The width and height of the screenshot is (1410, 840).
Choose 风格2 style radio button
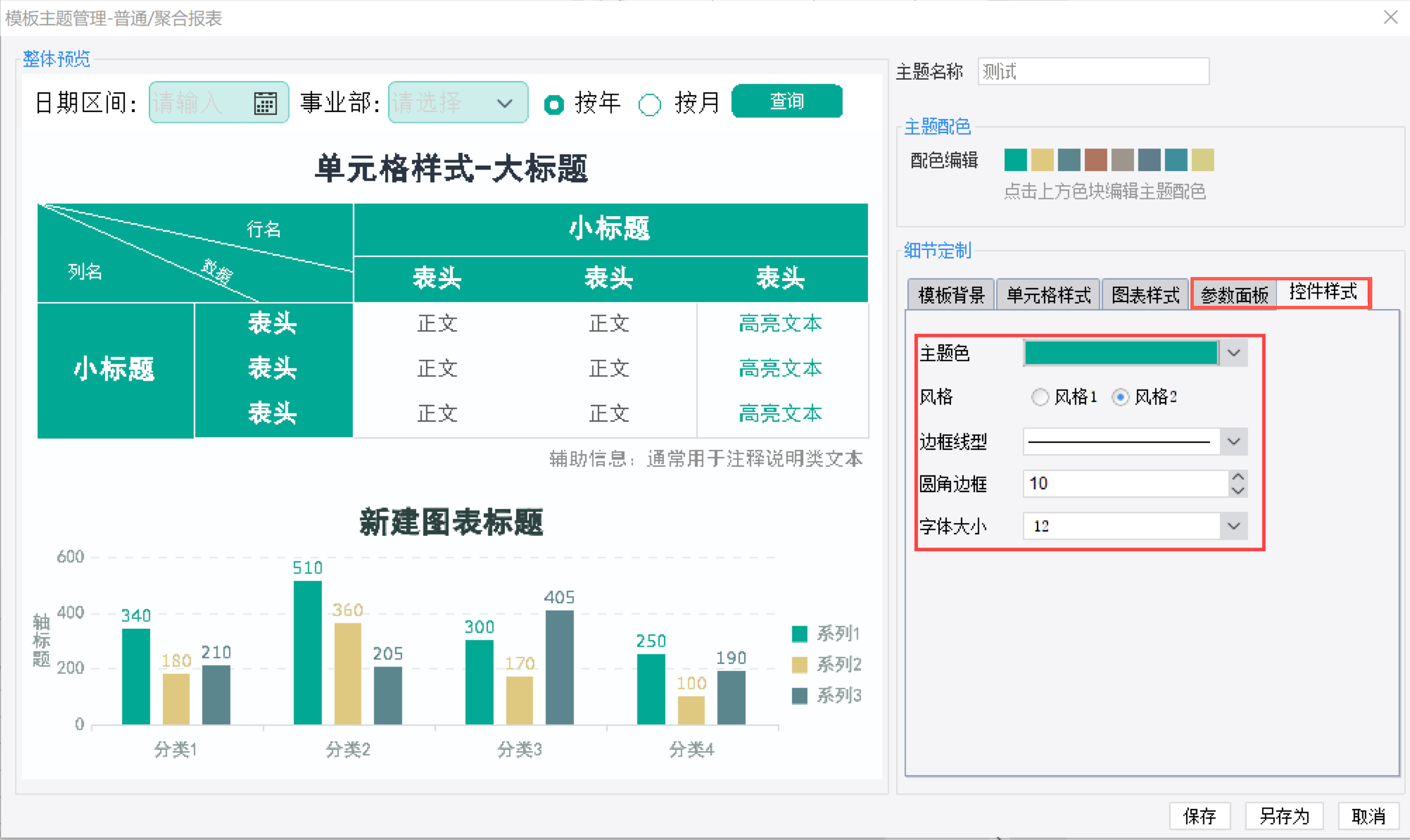click(1120, 397)
